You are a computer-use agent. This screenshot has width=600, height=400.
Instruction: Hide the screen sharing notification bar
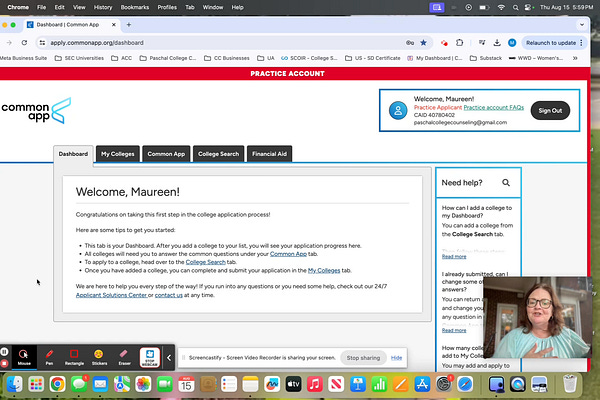[396, 358]
